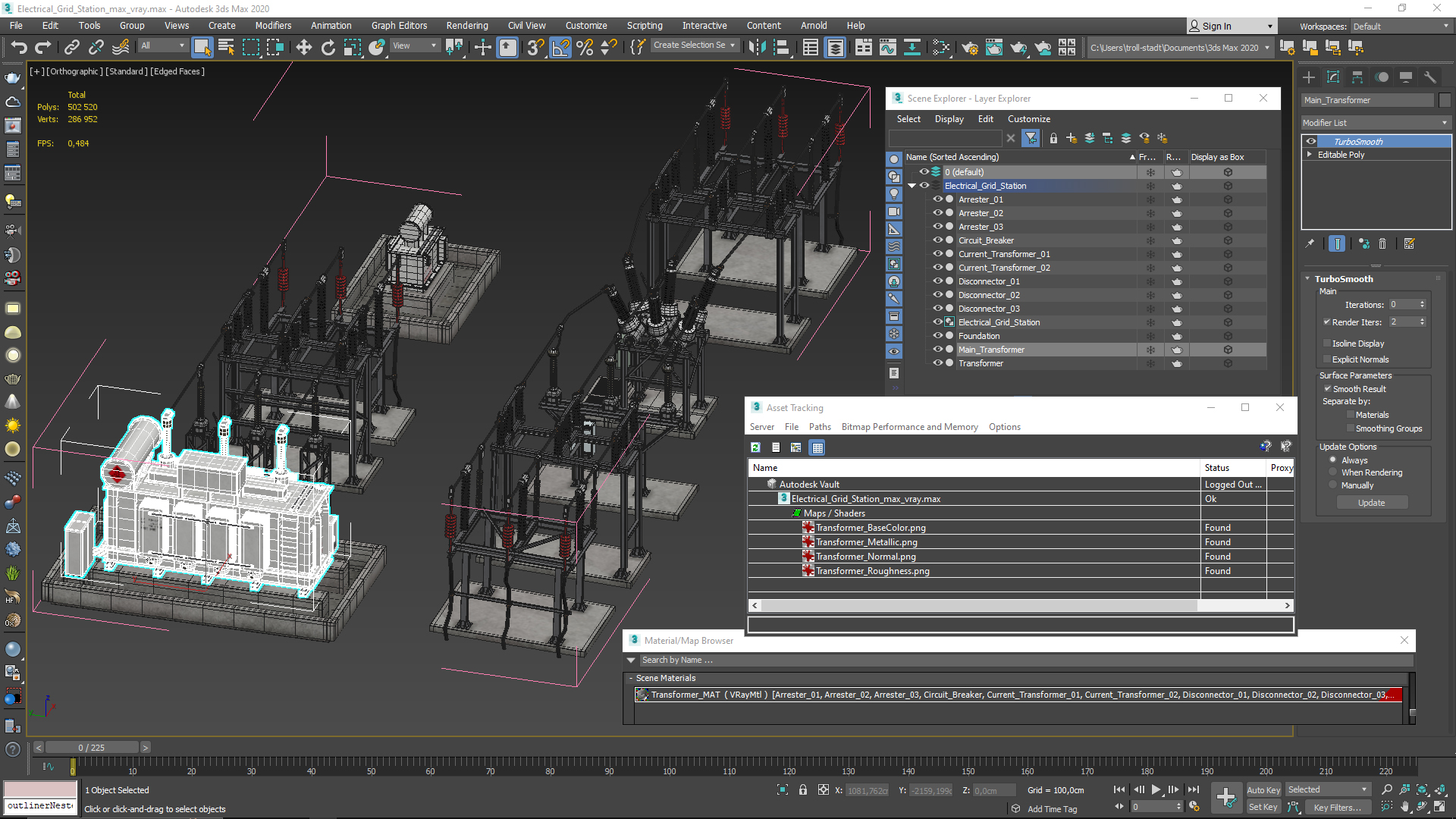Click the lock icon in Scene Explorer toolbar

1053,138
